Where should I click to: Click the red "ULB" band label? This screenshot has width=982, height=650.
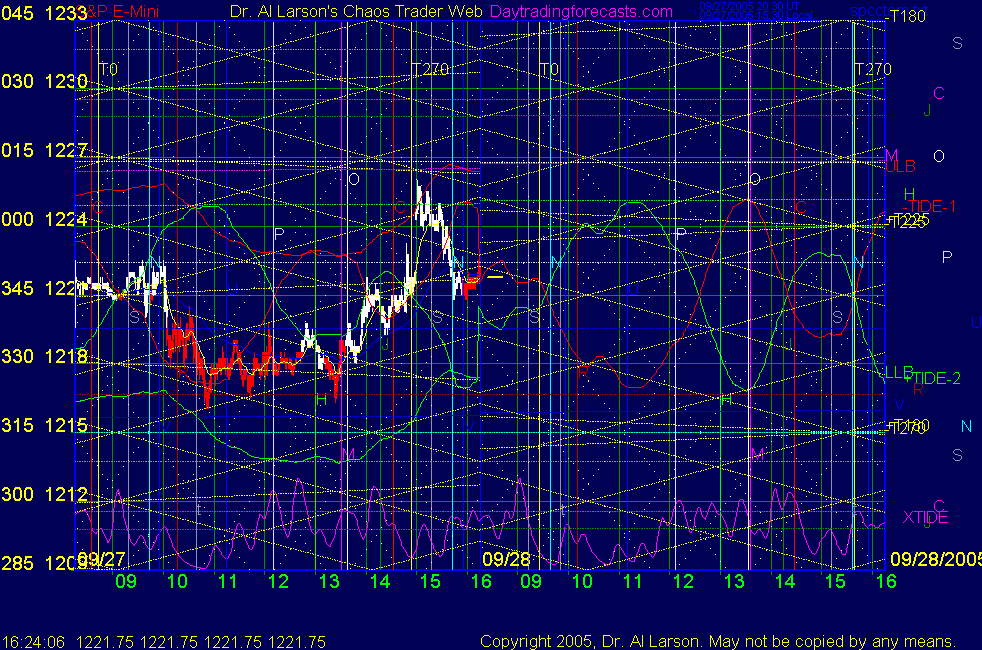[x=901, y=167]
